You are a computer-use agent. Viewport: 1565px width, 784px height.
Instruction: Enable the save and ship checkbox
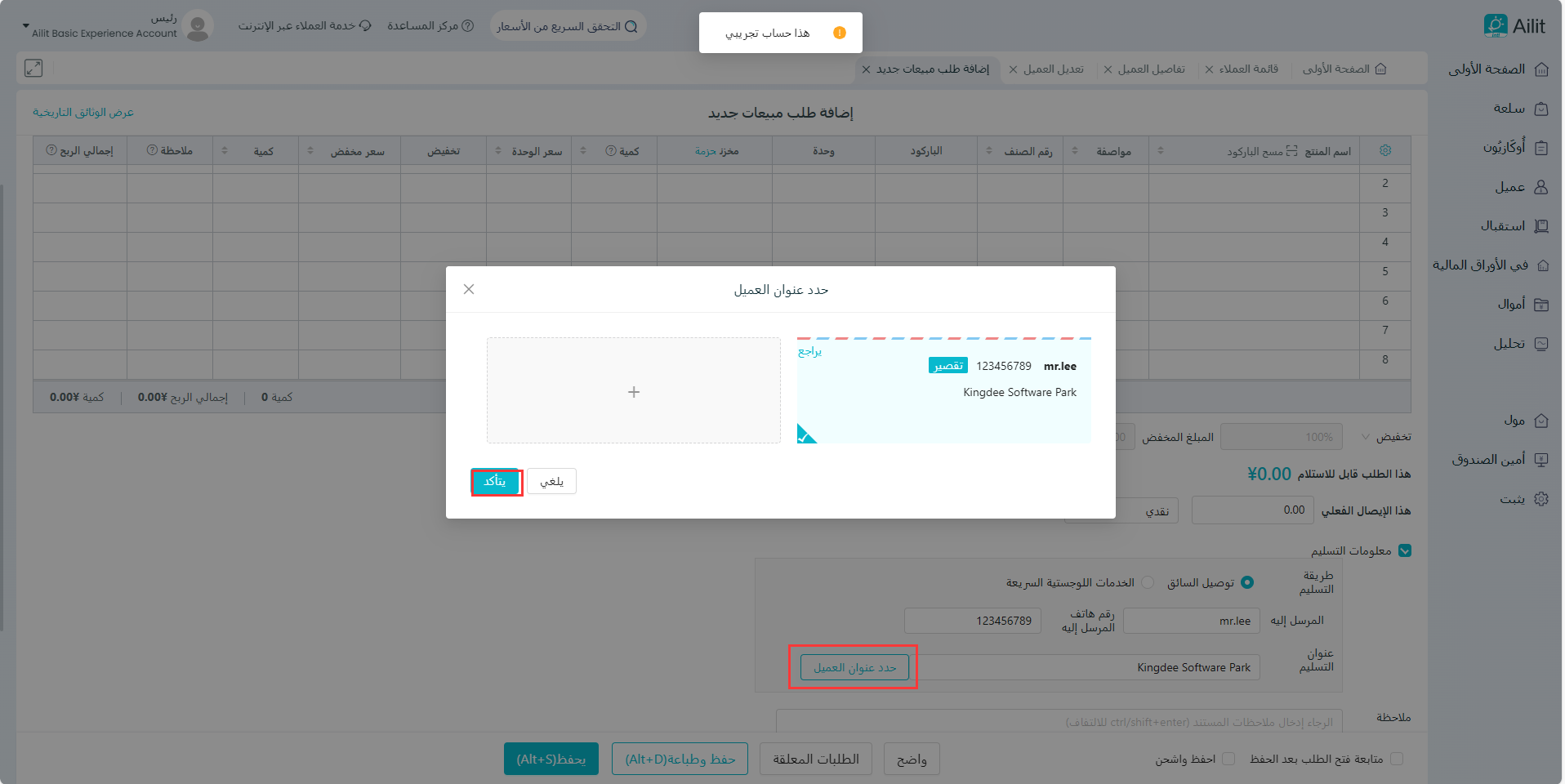point(1228,759)
